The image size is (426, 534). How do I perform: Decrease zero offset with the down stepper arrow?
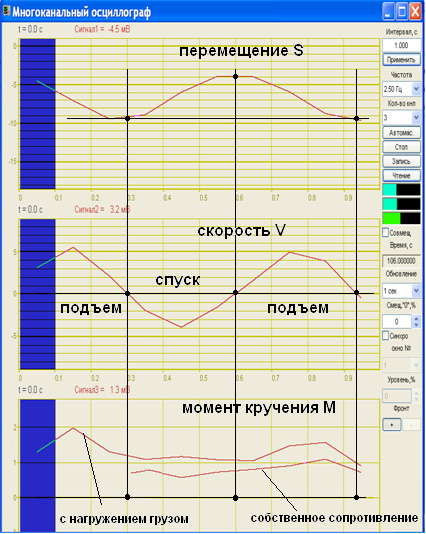tap(416, 325)
